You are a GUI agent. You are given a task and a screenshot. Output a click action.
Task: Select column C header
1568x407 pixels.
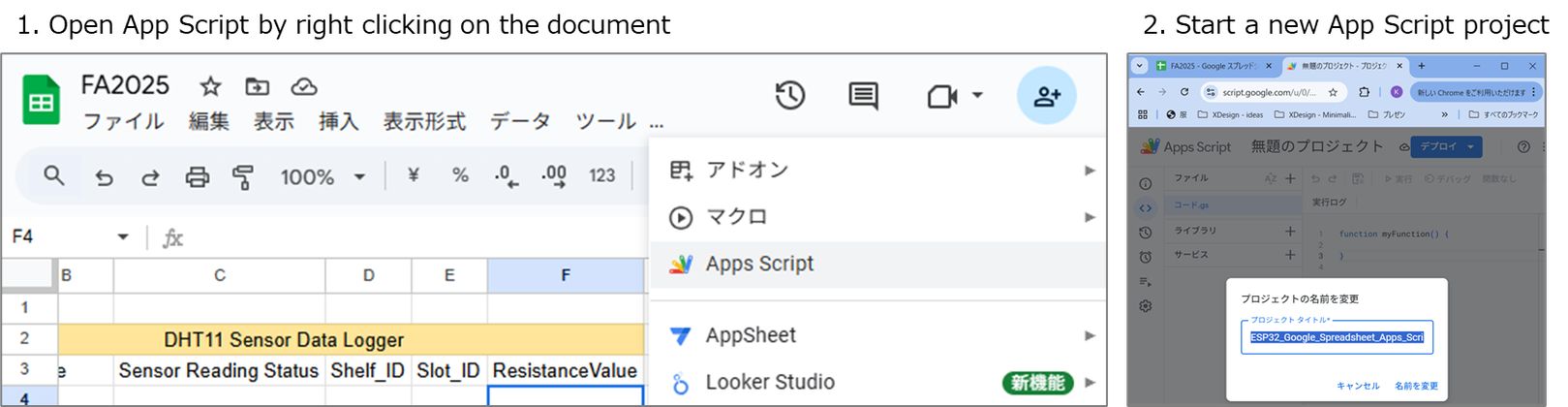[220, 275]
